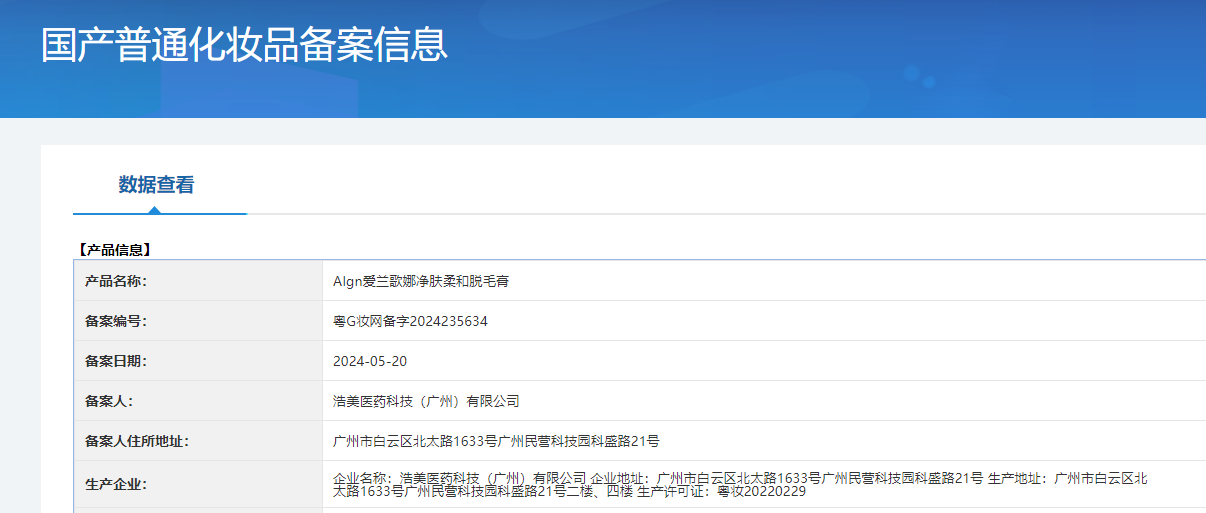This screenshot has height=513, width=1206.
Task: Click the page title 国产普通化妆品备案信息
Action: 244,46
